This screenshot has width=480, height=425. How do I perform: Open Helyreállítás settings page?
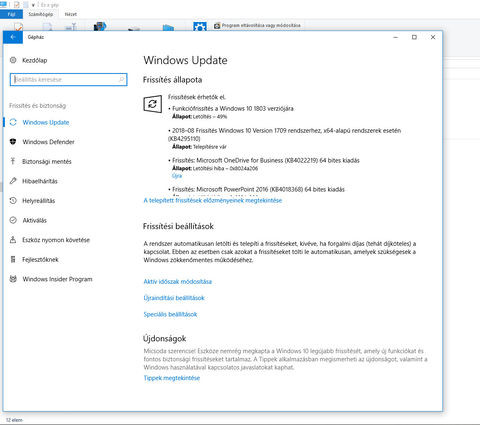coord(39,201)
